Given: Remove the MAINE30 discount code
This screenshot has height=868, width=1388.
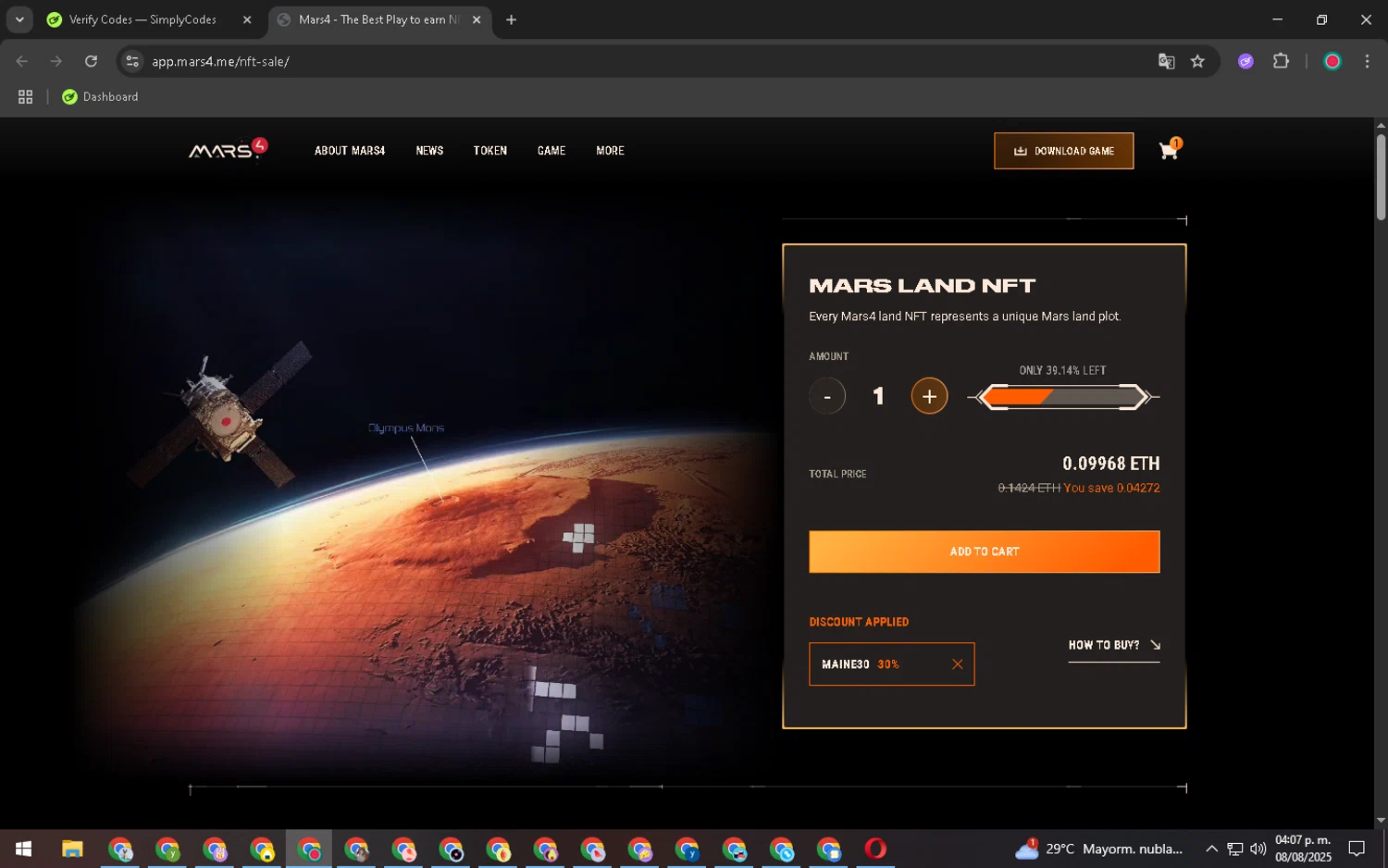Looking at the screenshot, I should point(957,664).
